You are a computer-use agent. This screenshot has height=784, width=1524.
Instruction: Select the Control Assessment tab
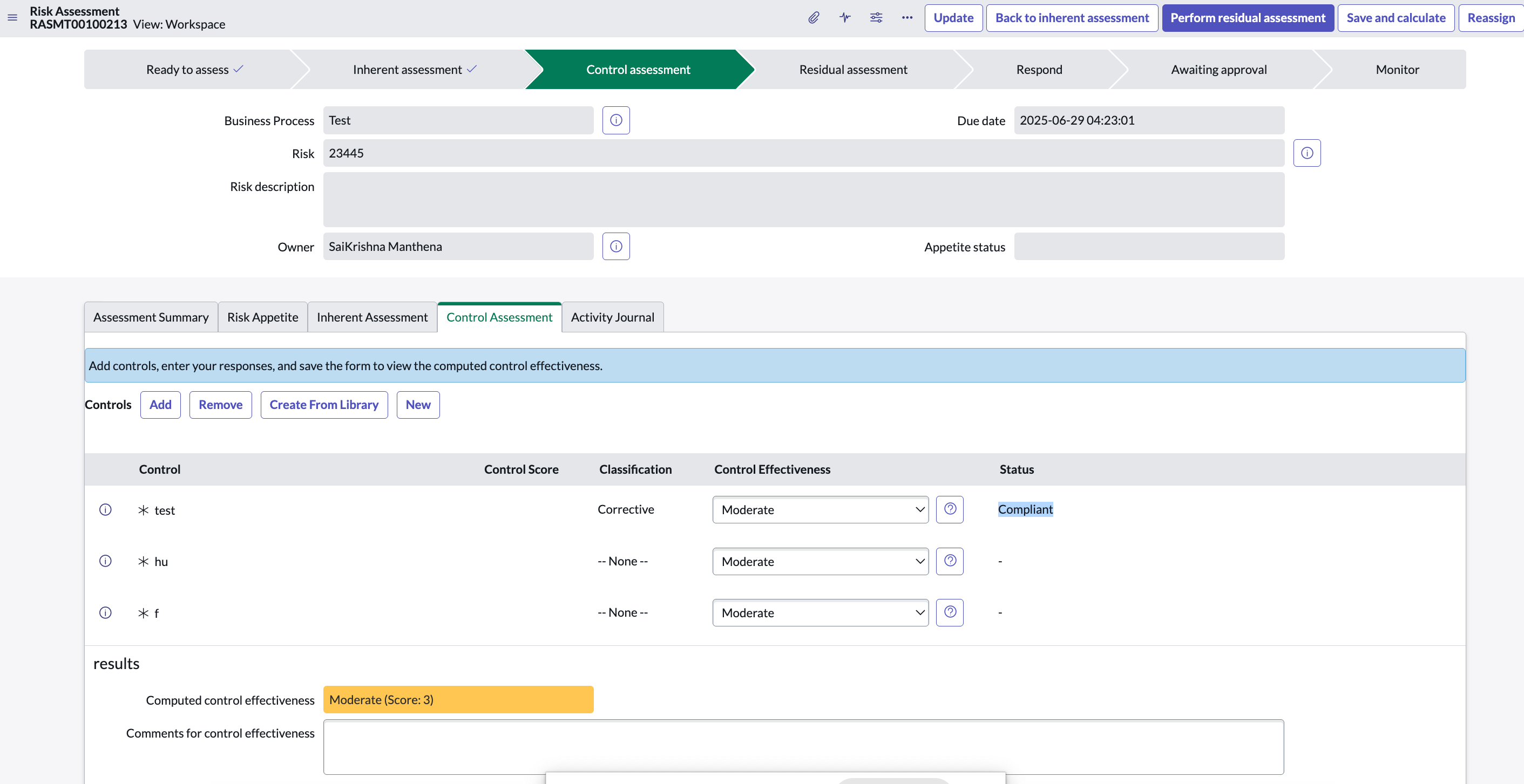click(x=499, y=317)
